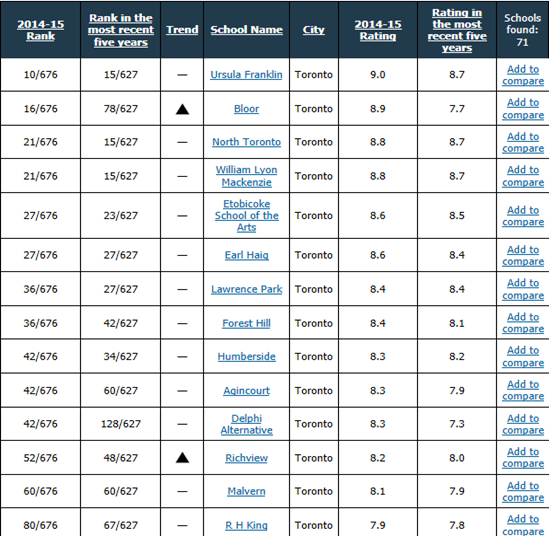Open Etobicoke School of the Arts link
The height and width of the screenshot is (536, 549).
(x=246, y=215)
